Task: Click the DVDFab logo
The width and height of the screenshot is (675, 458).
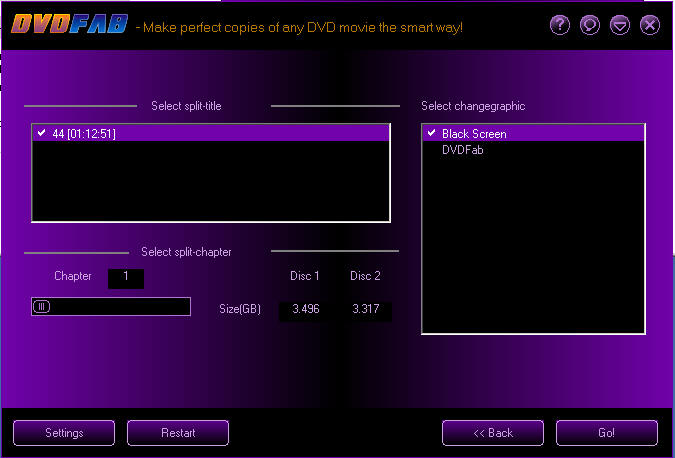Action: tap(69, 24)
